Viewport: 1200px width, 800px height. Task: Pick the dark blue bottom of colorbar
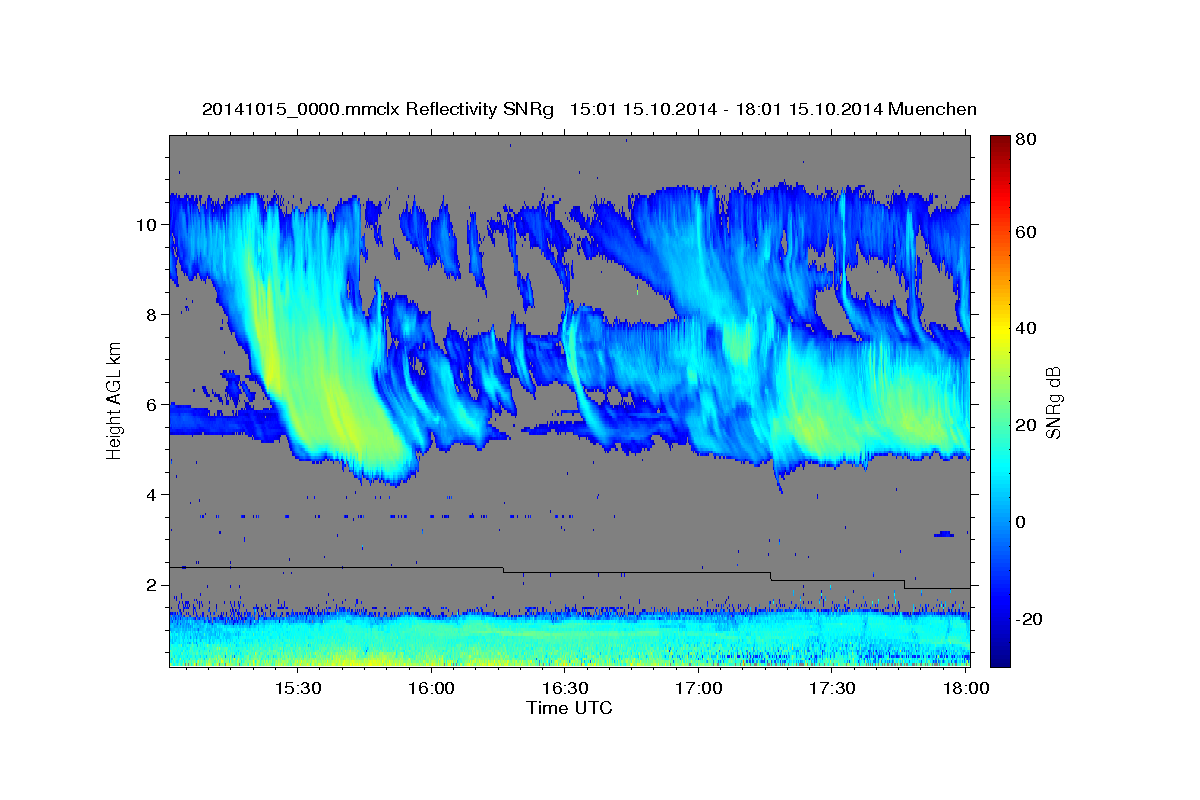1000,658
